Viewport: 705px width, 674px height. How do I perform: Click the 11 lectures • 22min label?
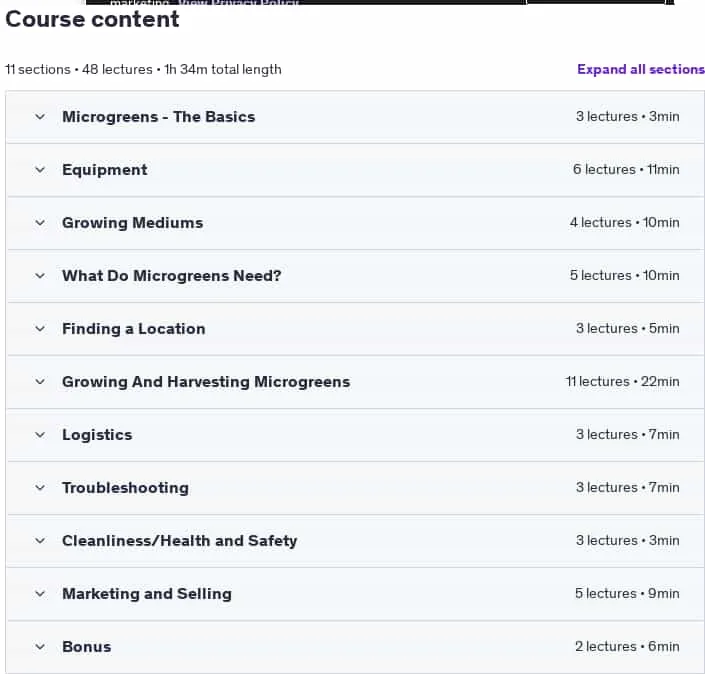(622, 382)
